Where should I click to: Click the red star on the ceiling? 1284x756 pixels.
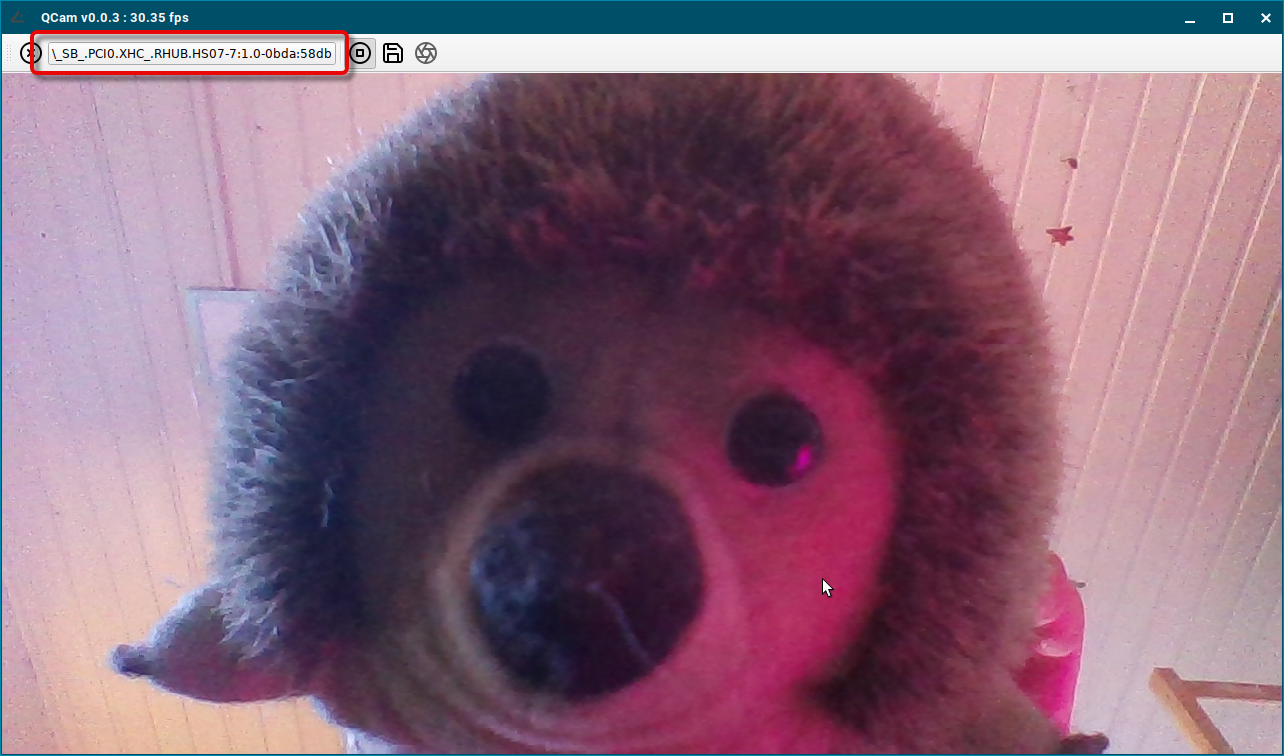(x=1059, y=236)
